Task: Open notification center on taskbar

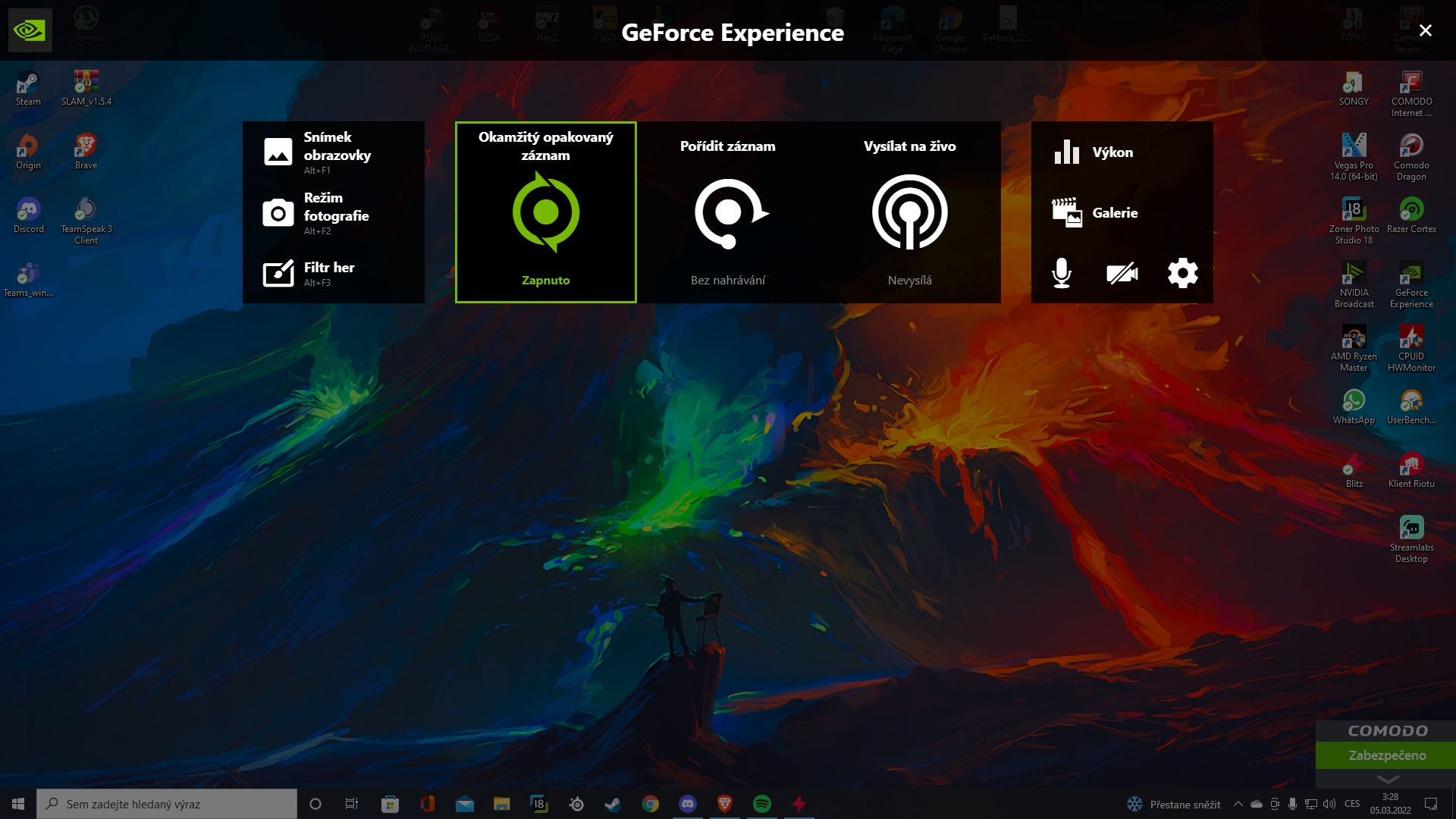Action: coord(1431,804)
